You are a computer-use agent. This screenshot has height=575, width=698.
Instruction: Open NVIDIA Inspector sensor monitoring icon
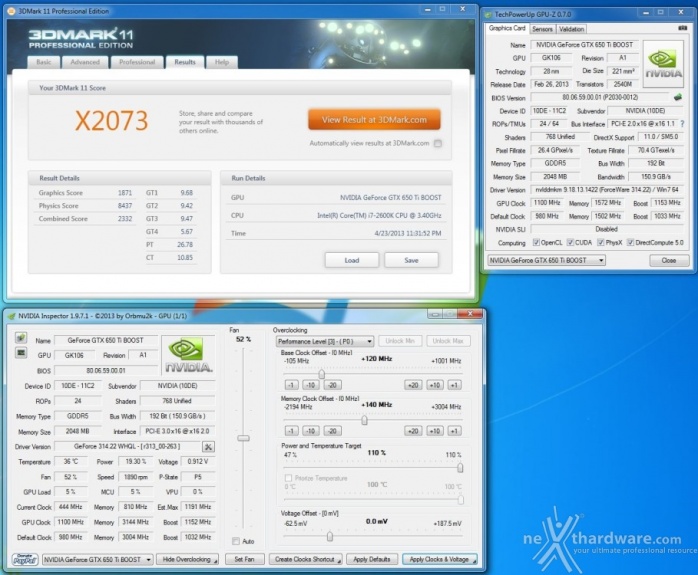(20, 353)
